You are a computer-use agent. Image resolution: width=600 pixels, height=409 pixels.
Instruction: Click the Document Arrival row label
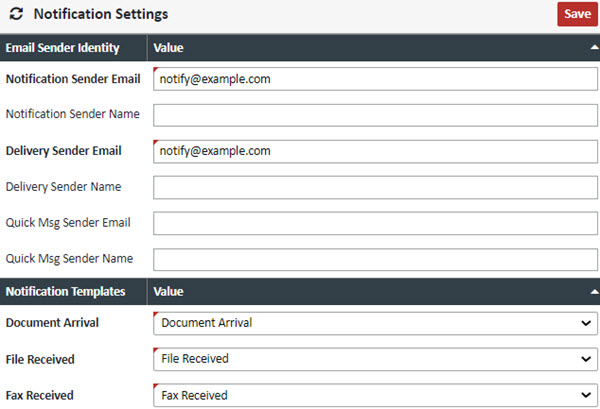pyautogui.click(x=50, y=323)
